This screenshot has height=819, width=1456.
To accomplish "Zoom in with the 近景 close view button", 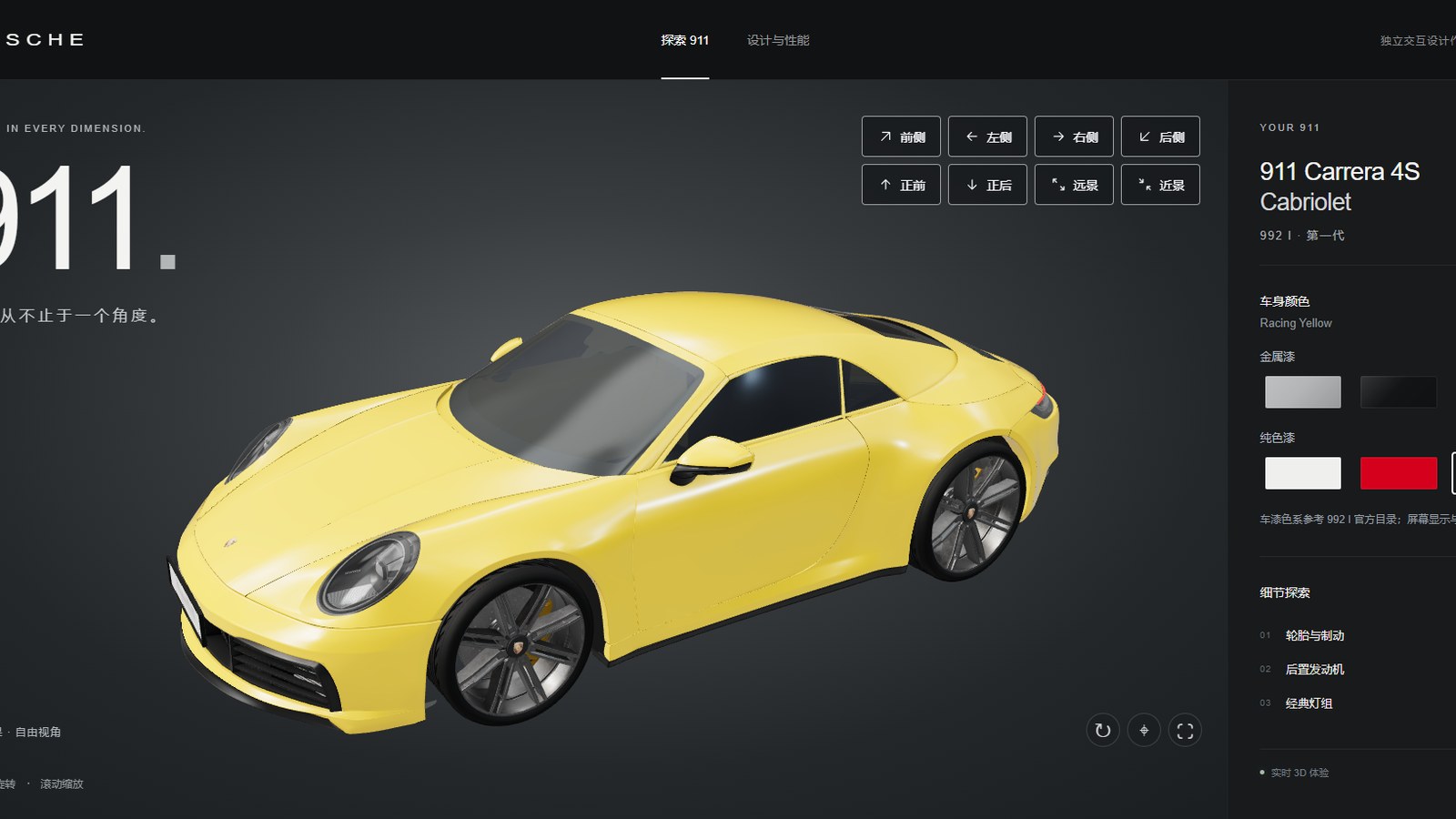I will coord(1160,185).
